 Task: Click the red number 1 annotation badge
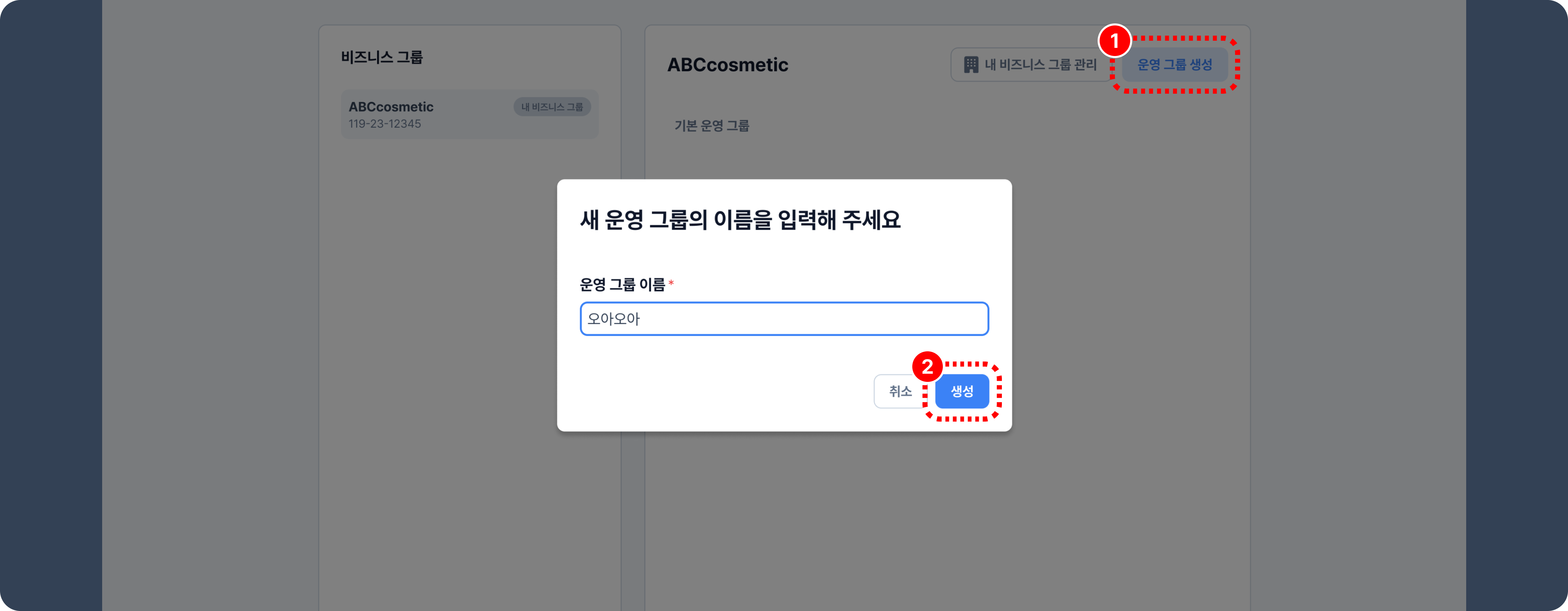tap(1114, 41)
